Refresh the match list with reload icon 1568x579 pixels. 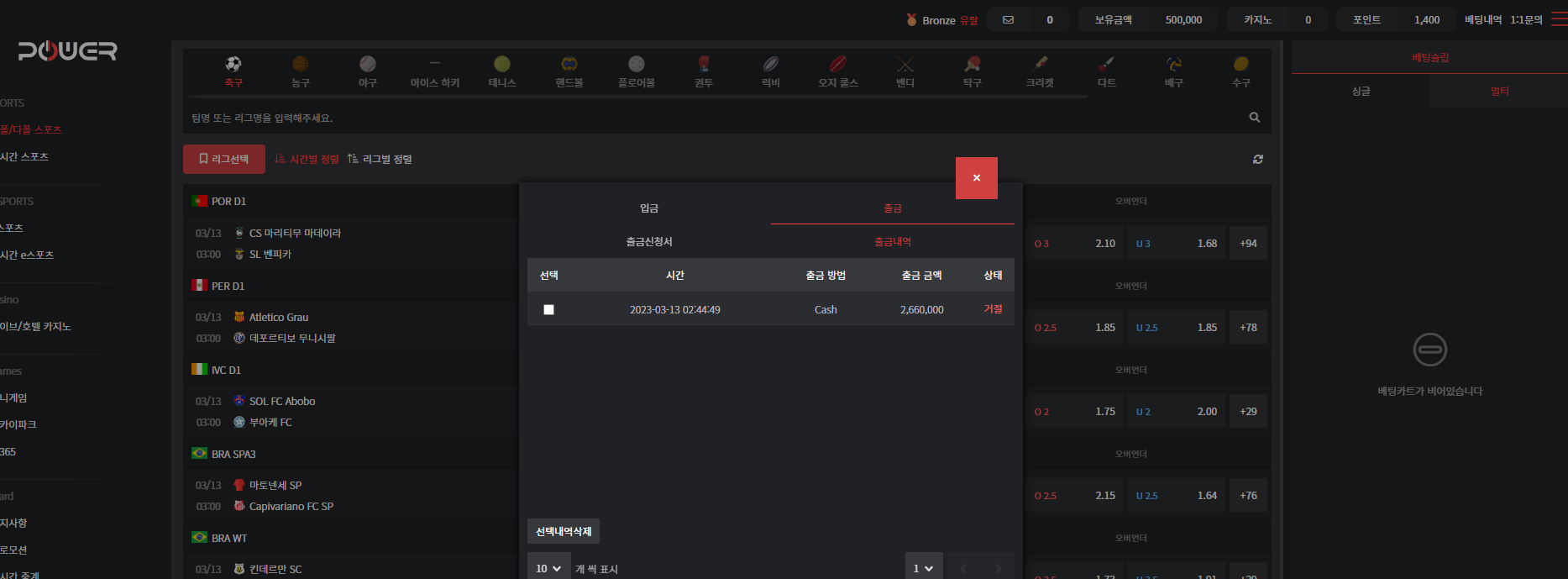[x=1257, y=159]
